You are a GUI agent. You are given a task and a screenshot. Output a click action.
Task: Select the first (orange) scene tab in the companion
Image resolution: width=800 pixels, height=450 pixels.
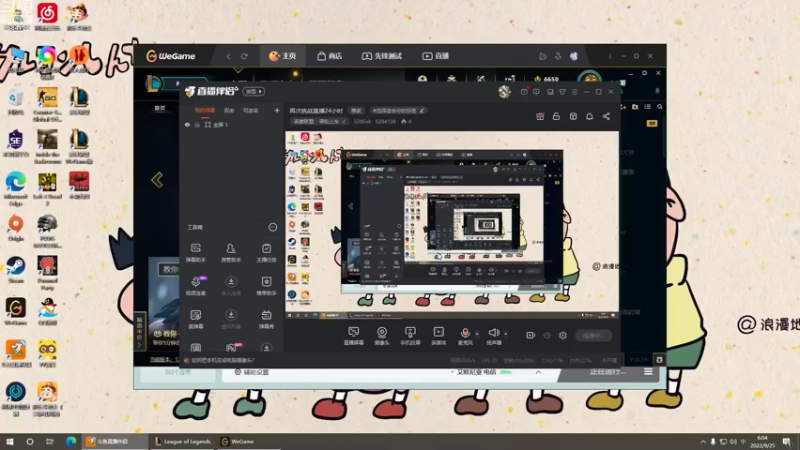pos(205,110)
